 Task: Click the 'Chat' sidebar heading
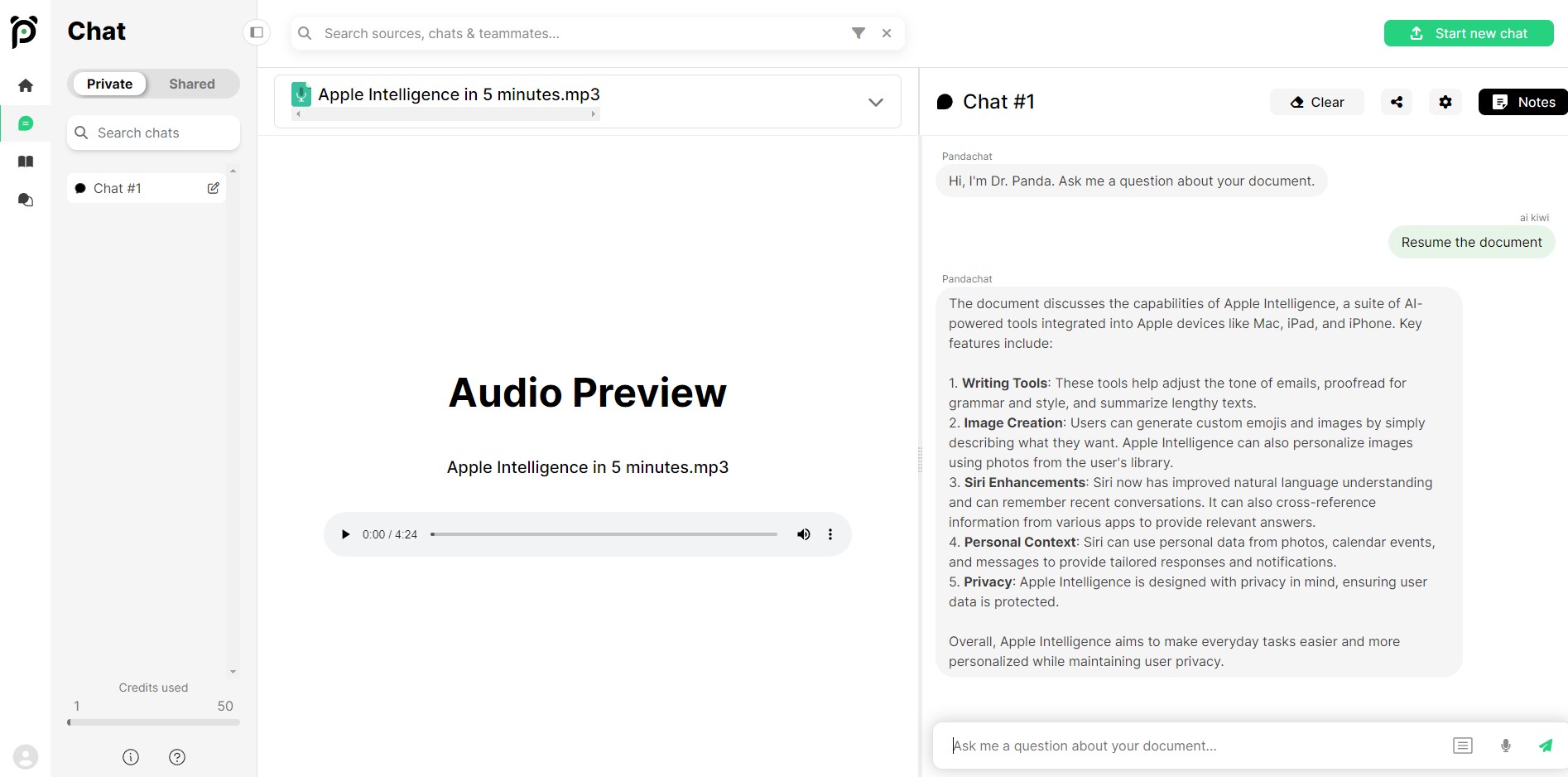click(97, 31)
